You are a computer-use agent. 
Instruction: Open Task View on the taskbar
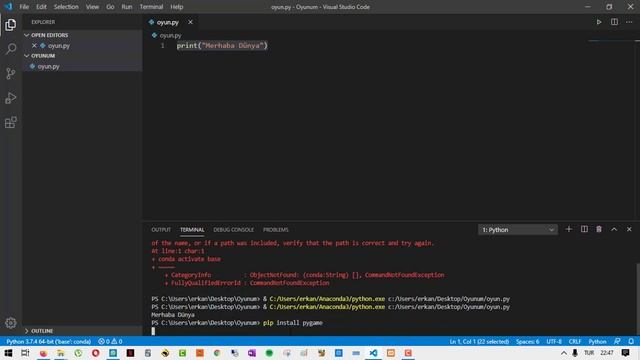[x=25, y=353]
